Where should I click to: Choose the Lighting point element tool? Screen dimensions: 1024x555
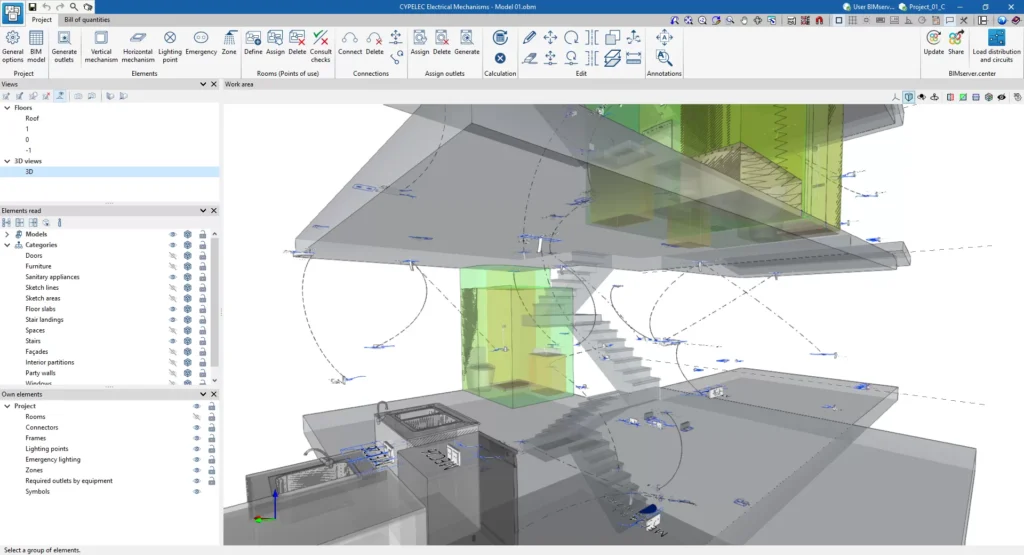170,44
